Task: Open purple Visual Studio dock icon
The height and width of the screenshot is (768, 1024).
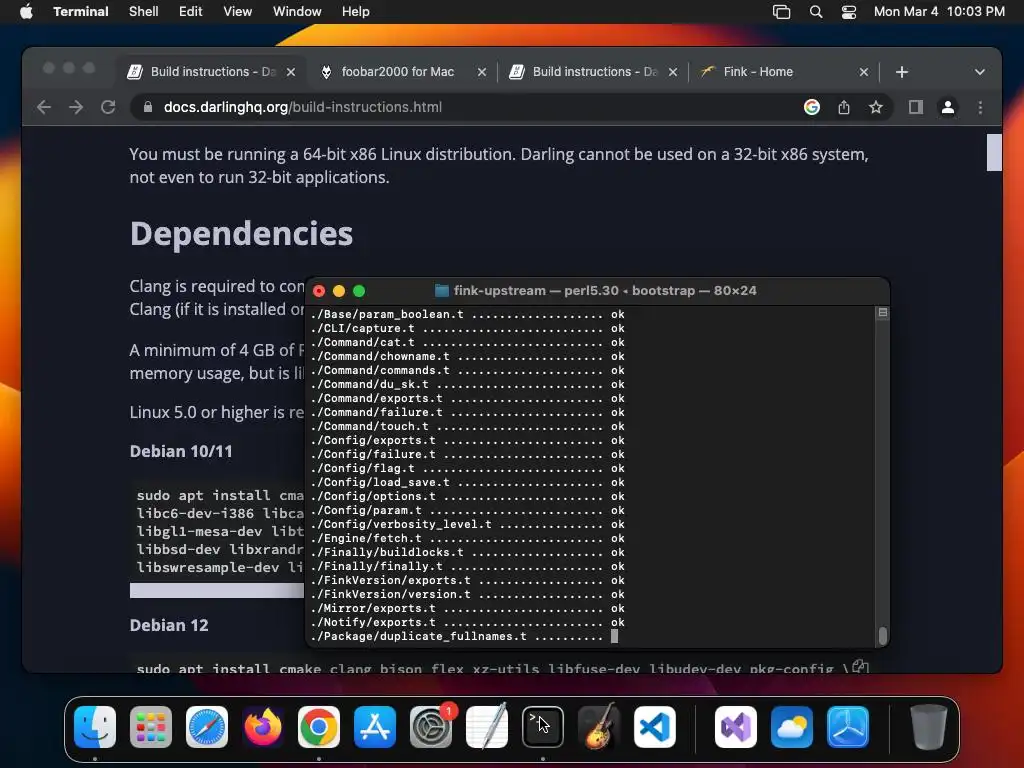Action: [x=736, y=726]
